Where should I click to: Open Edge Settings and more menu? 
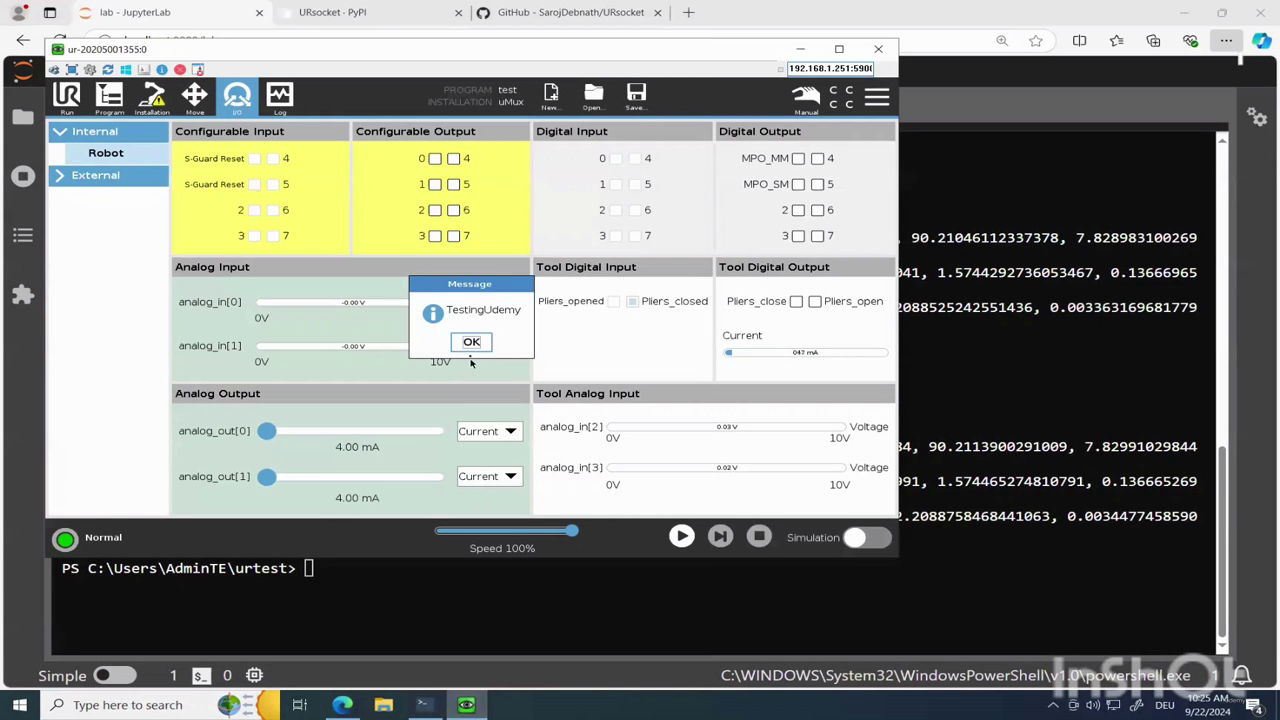tap(1226, 41)
